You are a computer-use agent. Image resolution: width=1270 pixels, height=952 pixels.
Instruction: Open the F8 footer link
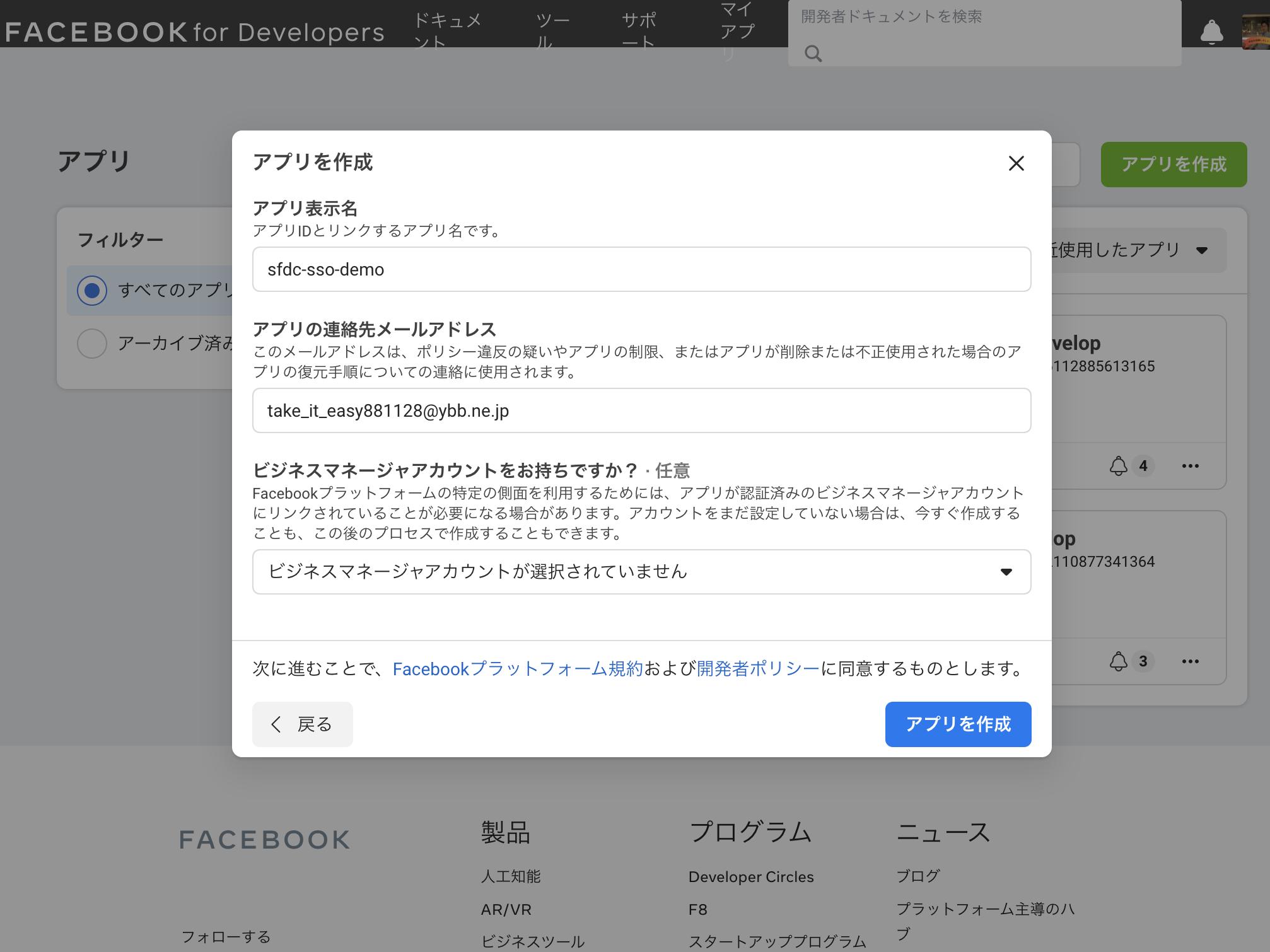tap(698, 910)
